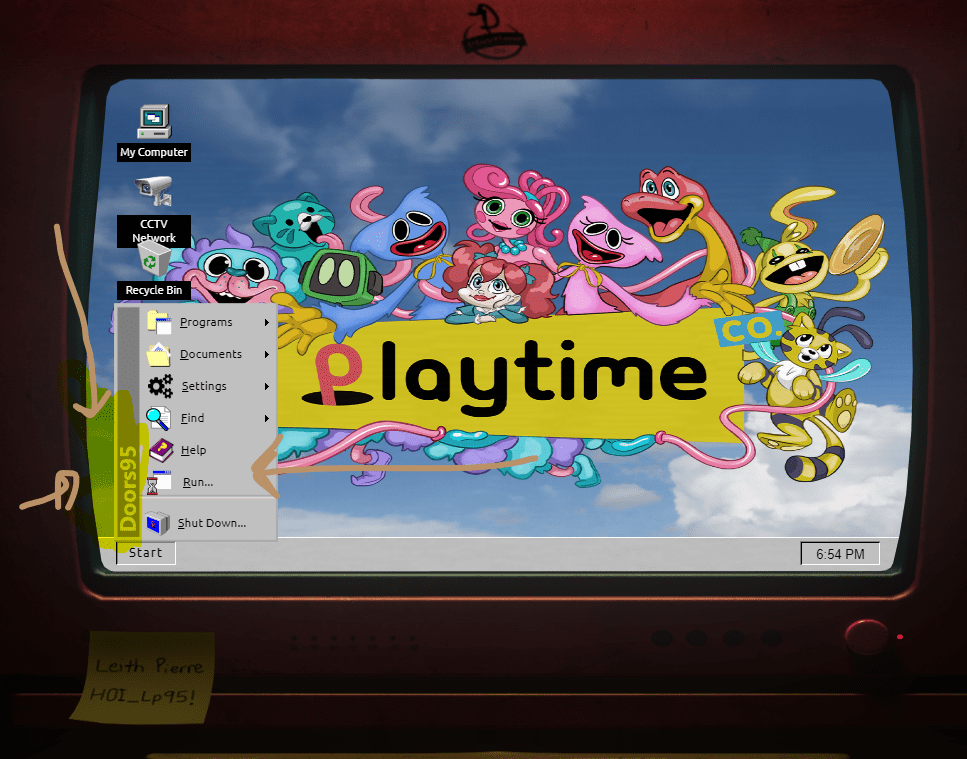Click the Settings gears icon
This screenshot has height=759, width=967.
160,387
